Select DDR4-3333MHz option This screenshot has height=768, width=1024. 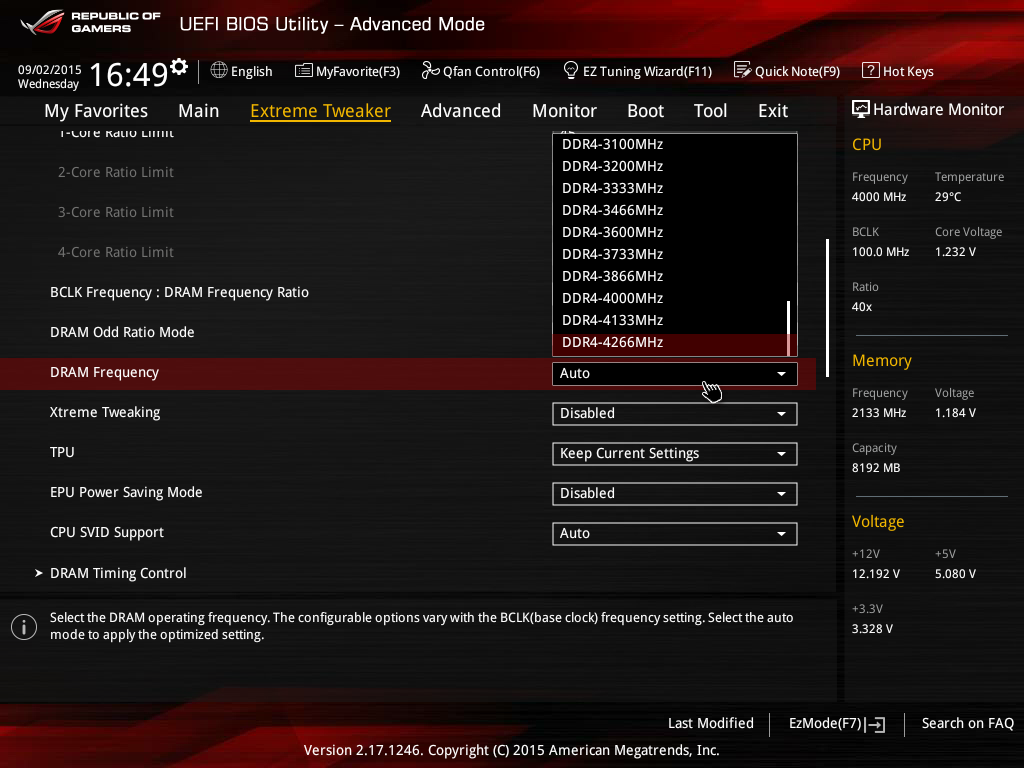click(670, 189)
